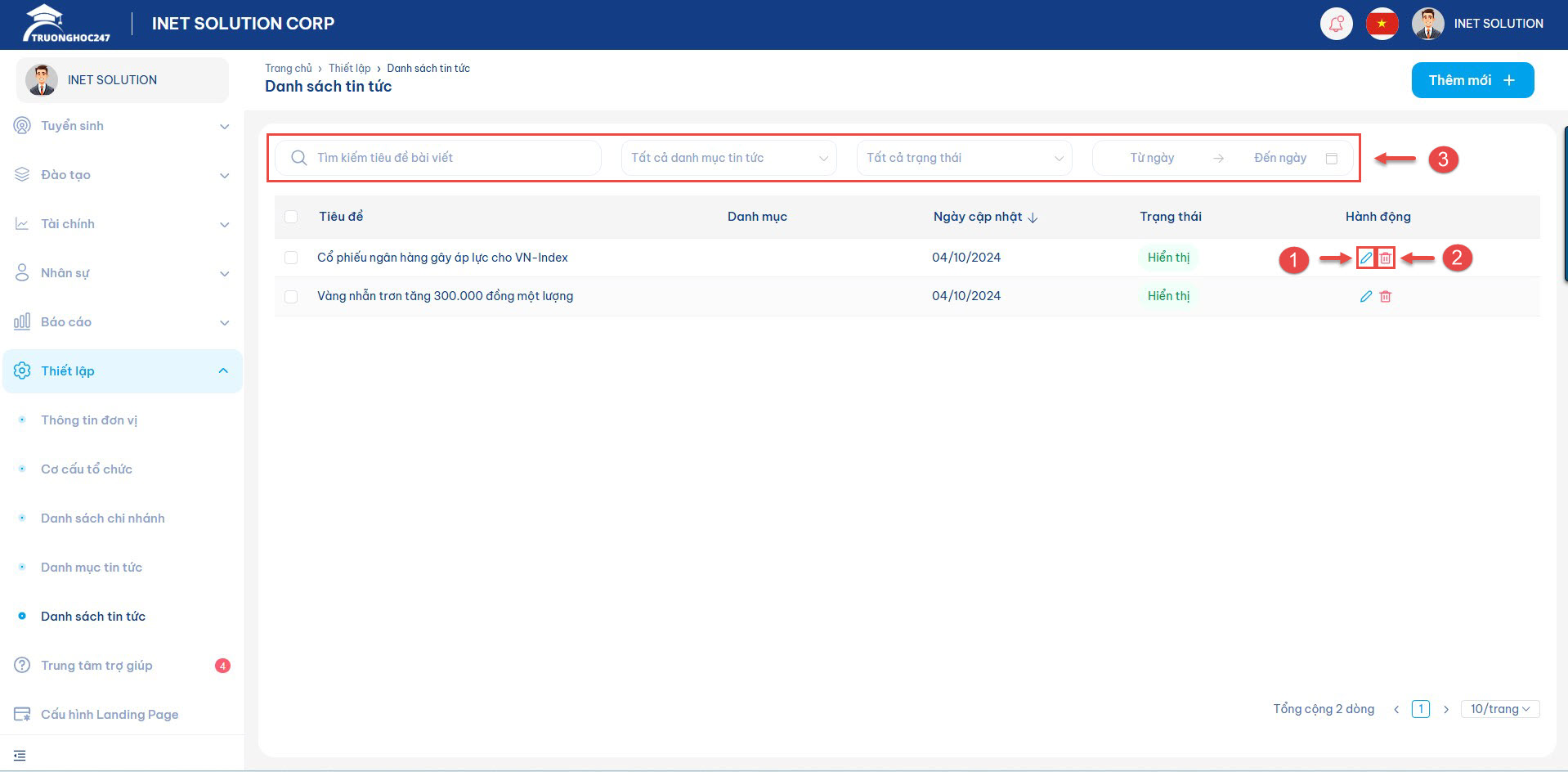Click the notification bell icon
The height and width of the screenshot is (772, 1568).
point(1337,24)
